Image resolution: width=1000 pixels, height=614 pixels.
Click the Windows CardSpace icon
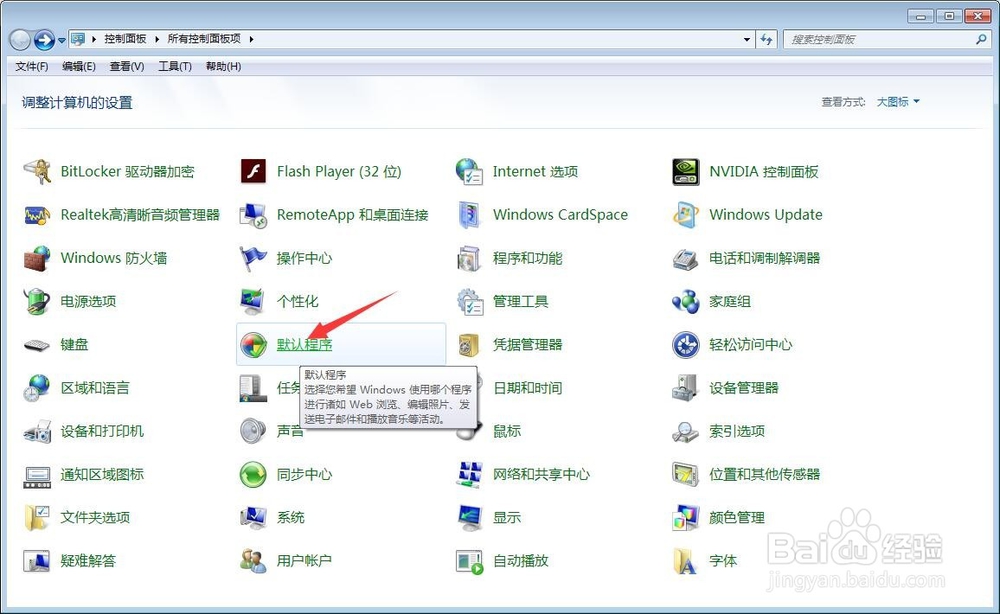(469, 215)
